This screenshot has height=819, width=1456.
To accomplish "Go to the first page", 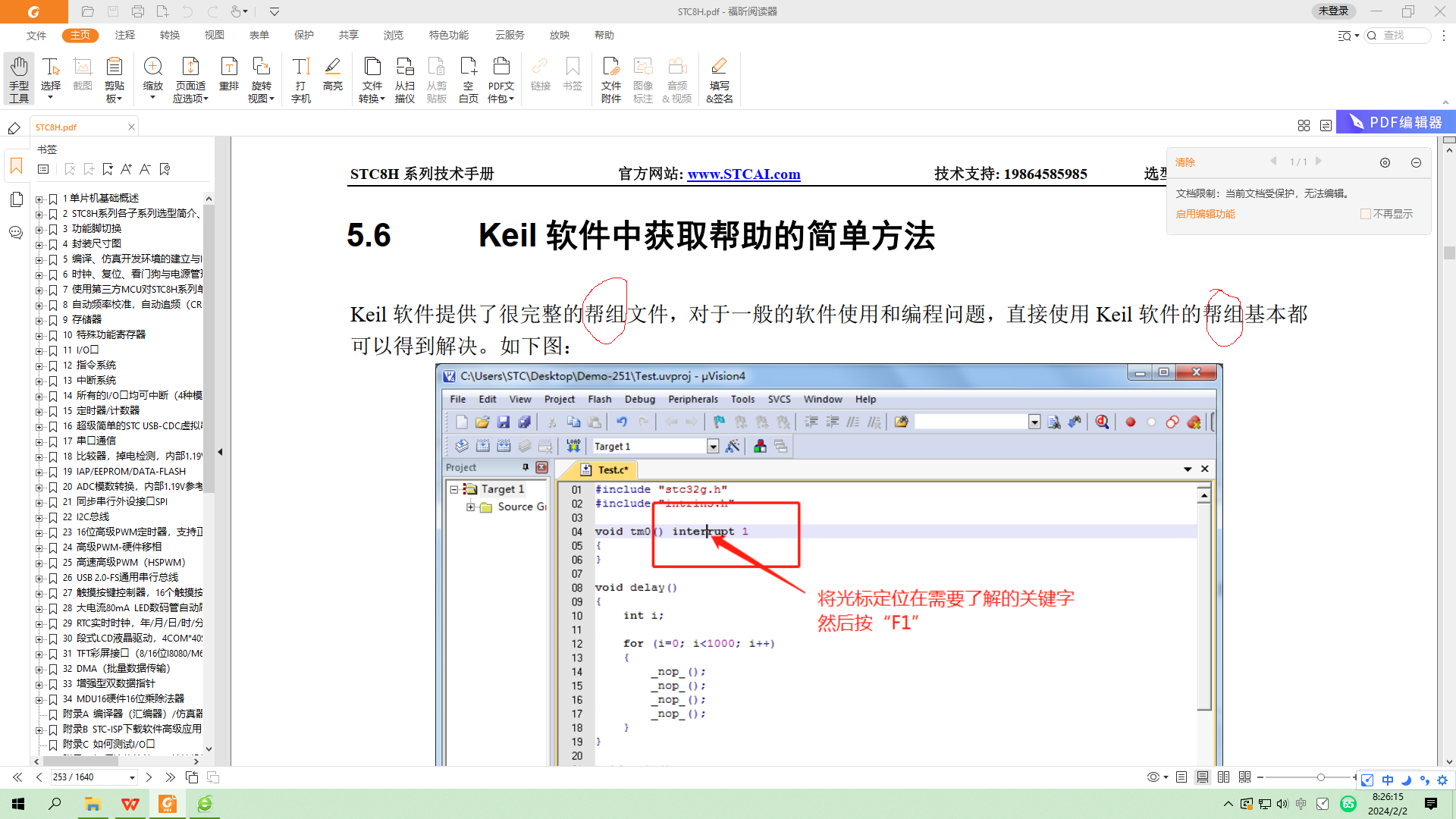I will 17,777.
